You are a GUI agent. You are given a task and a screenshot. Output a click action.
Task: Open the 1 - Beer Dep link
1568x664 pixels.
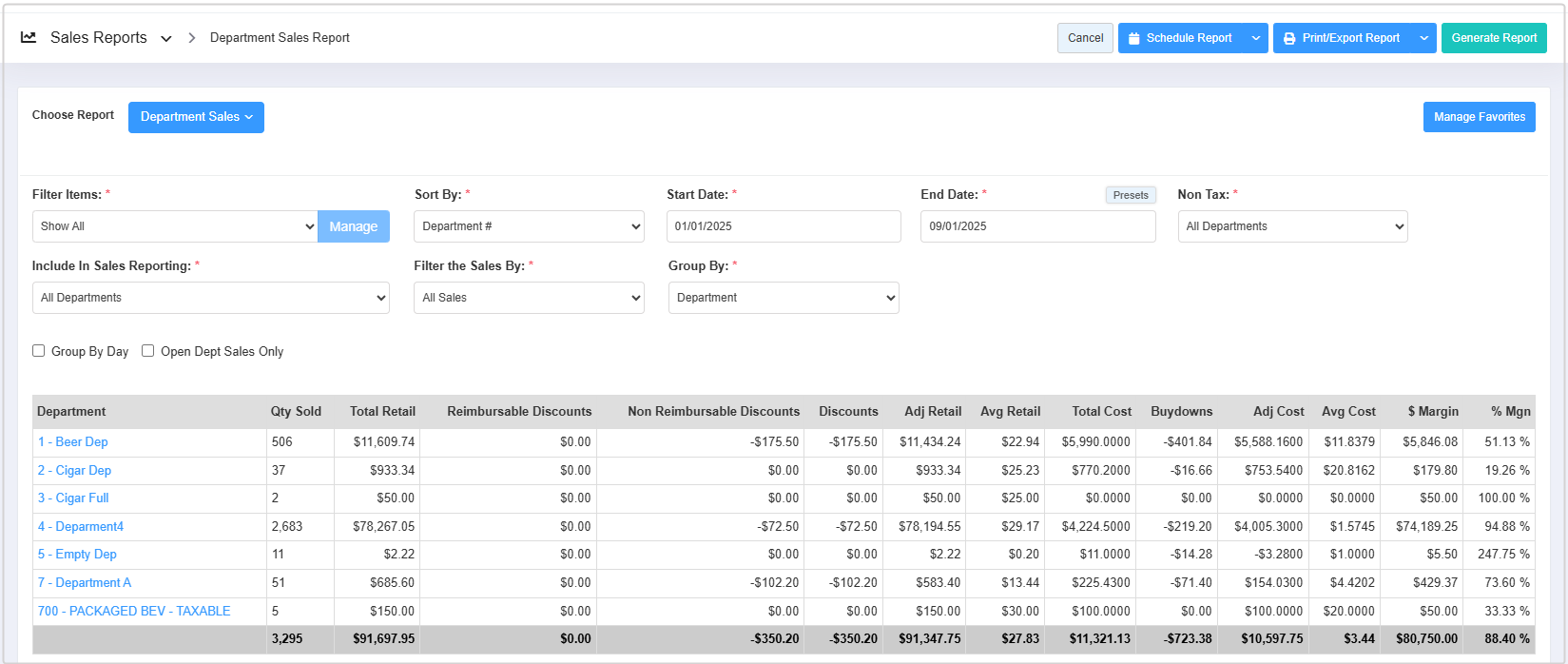point(73,442)
